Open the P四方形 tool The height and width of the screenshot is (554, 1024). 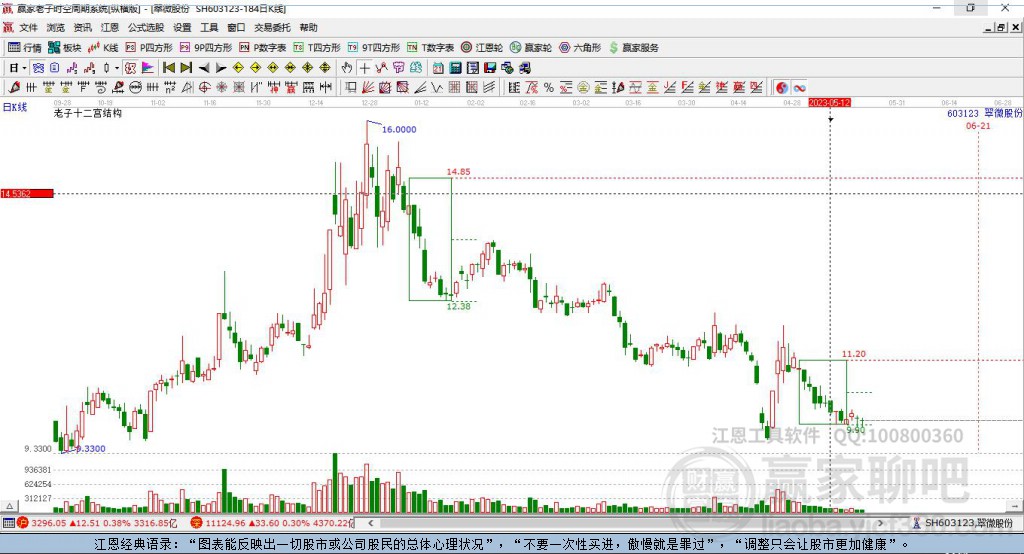pos(149,48)
